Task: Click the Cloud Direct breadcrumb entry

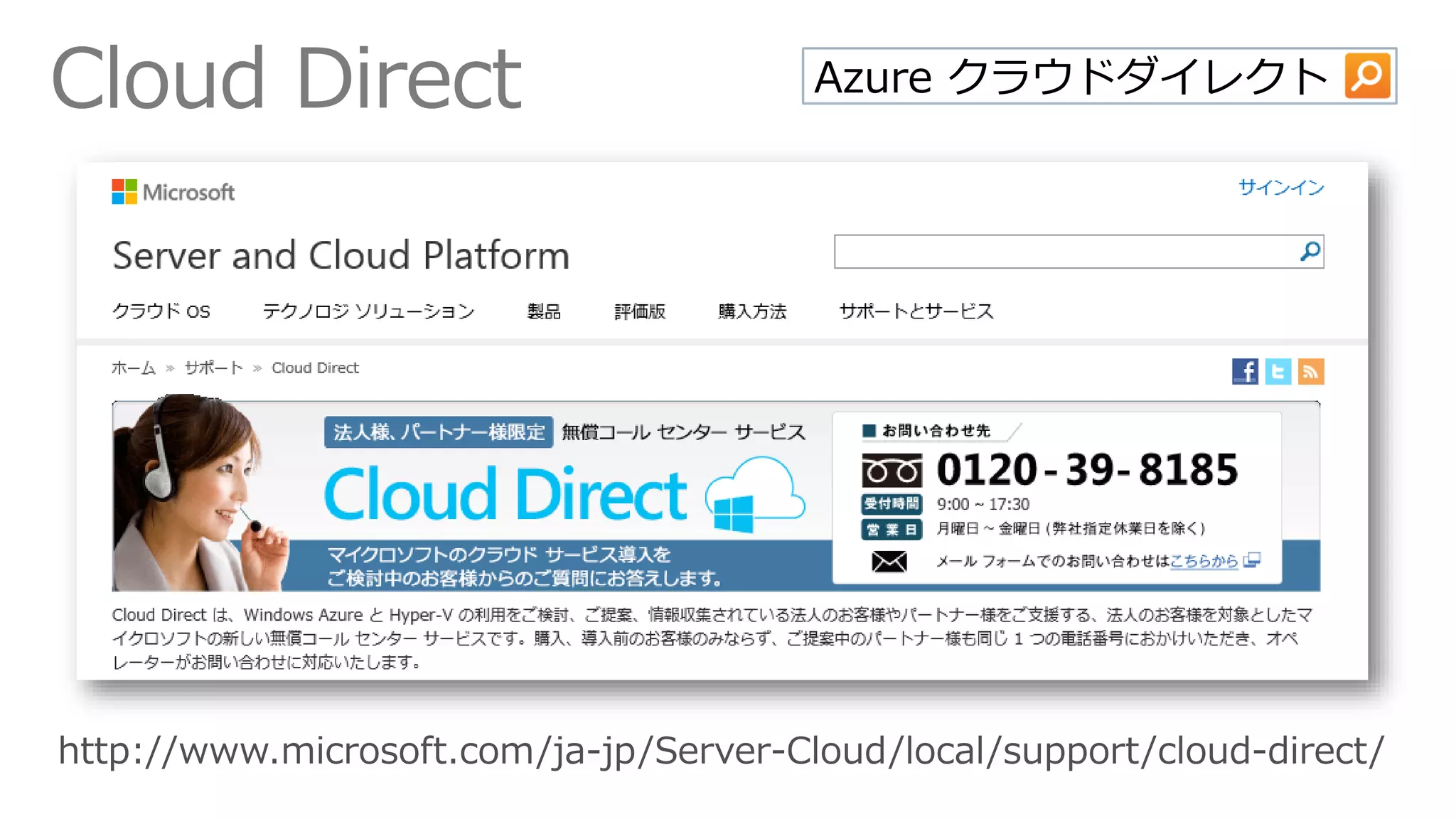Action: pos(315,368)
